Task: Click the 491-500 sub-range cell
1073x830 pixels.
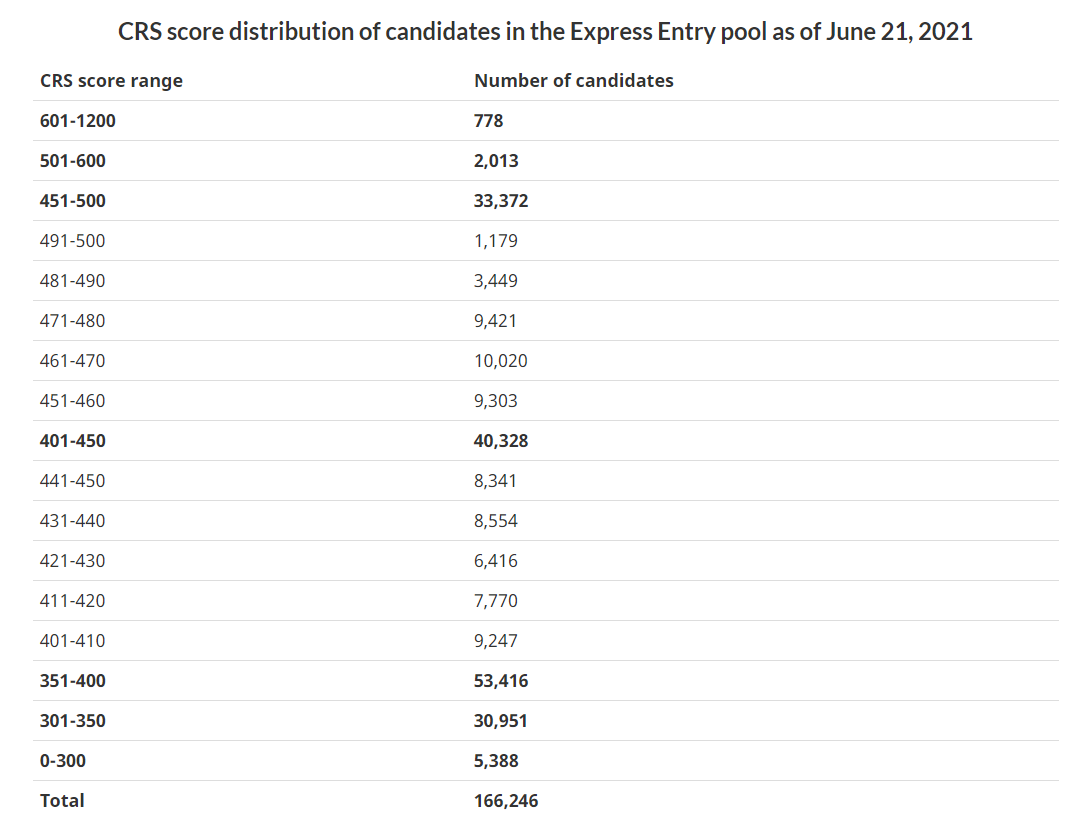Action: pos(72,241)
